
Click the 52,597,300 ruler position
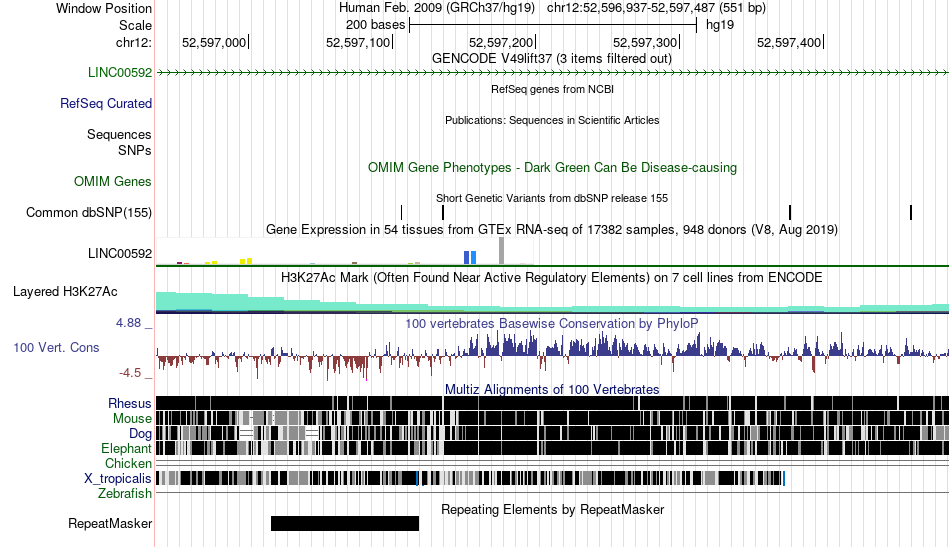(645, 42)
